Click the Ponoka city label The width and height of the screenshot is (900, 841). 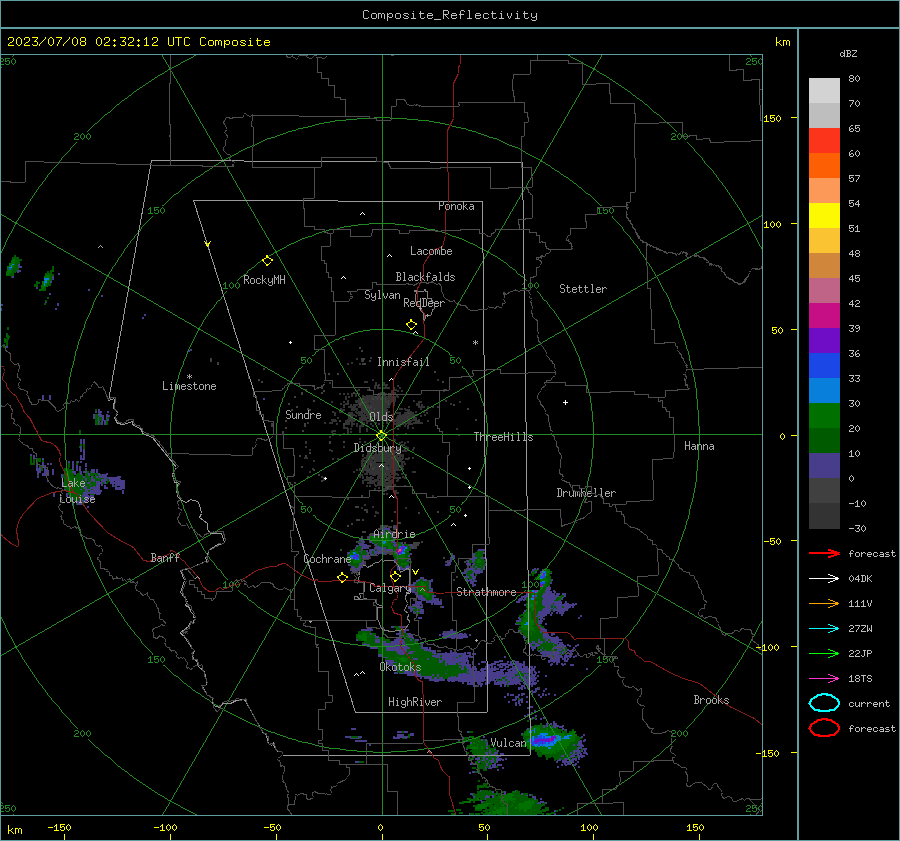click(x=456, y=206)
